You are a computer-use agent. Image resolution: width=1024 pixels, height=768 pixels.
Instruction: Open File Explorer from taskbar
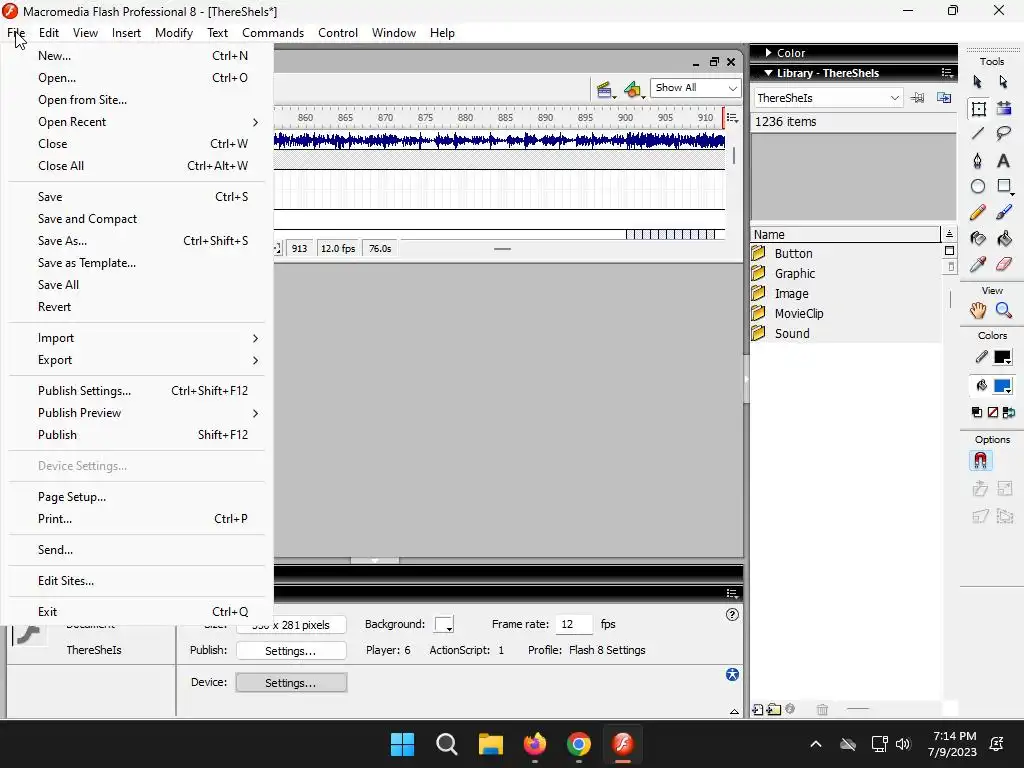coord(490,744)
